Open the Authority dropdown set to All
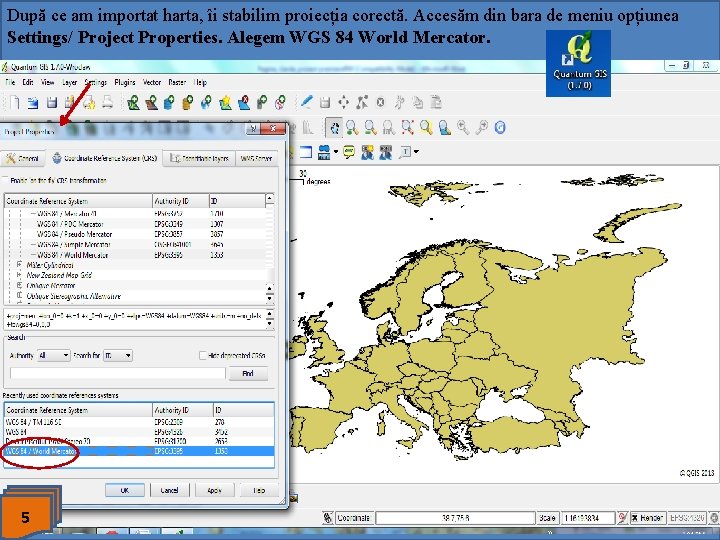The image size is (720, 540). [53, 355]
